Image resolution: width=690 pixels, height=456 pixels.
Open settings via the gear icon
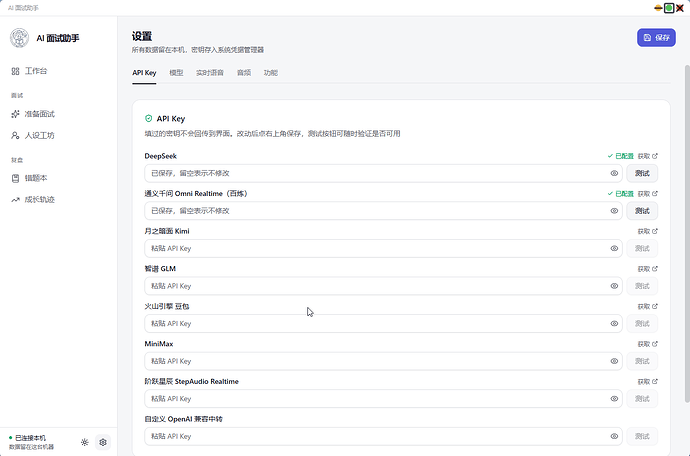coord(103,442)
